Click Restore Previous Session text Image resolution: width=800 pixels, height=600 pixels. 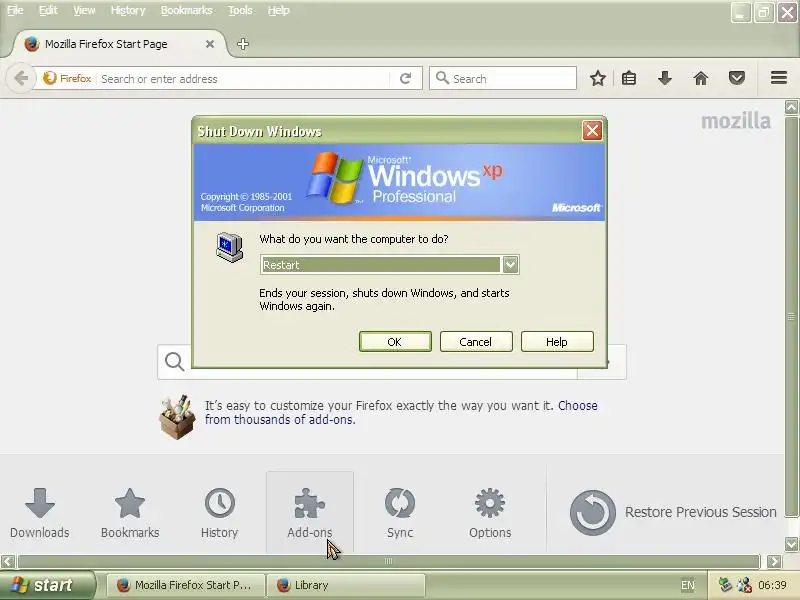tap(701, 512)
